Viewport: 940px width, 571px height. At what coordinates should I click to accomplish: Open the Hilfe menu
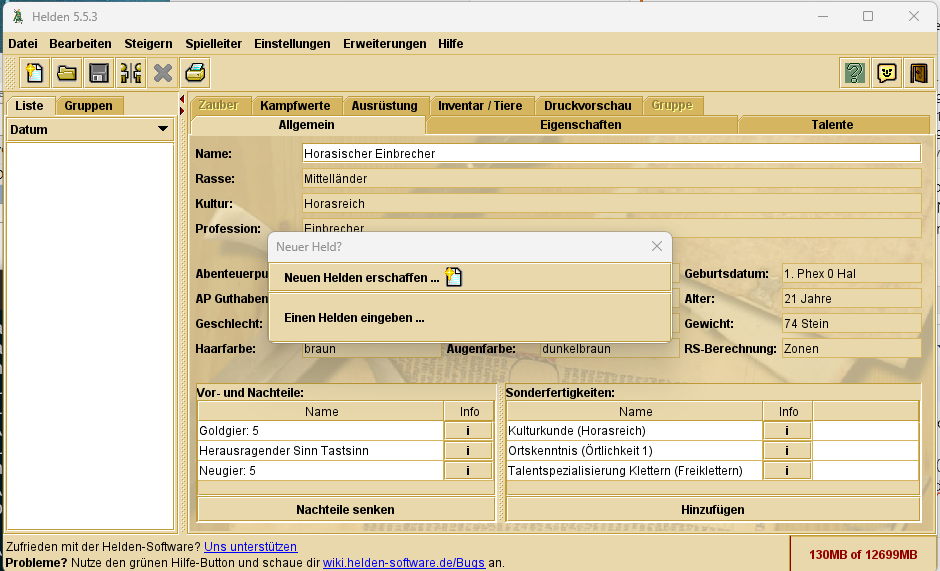click(450, 44)
